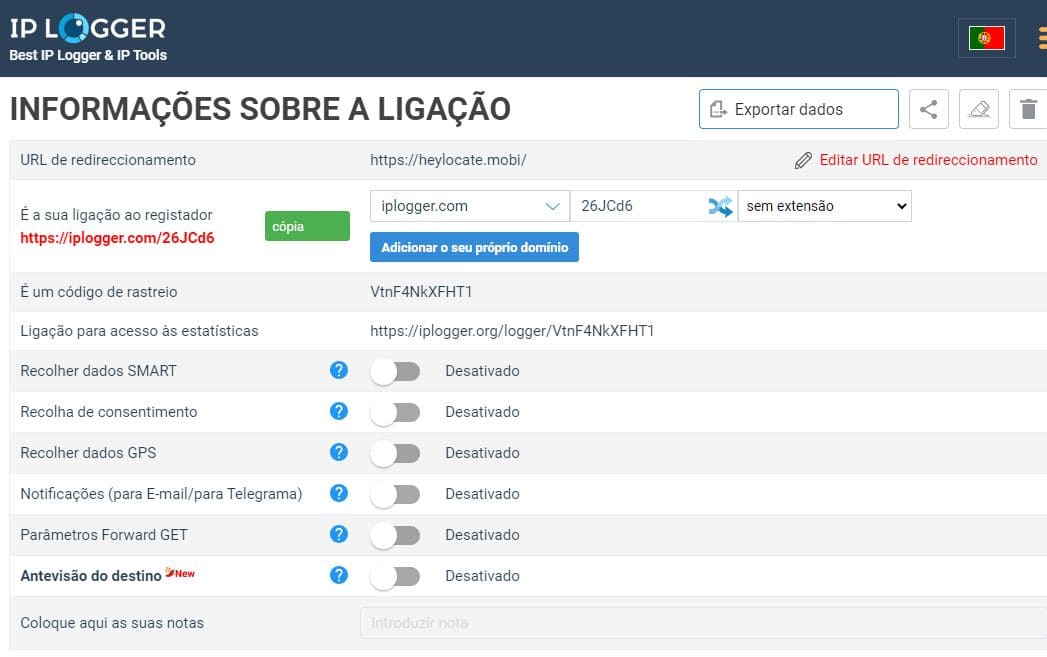Screen dimensions: 1047x657
Task: Click the Introduzir nota input field
Action: pyautogui.click(x=700, y=623)
